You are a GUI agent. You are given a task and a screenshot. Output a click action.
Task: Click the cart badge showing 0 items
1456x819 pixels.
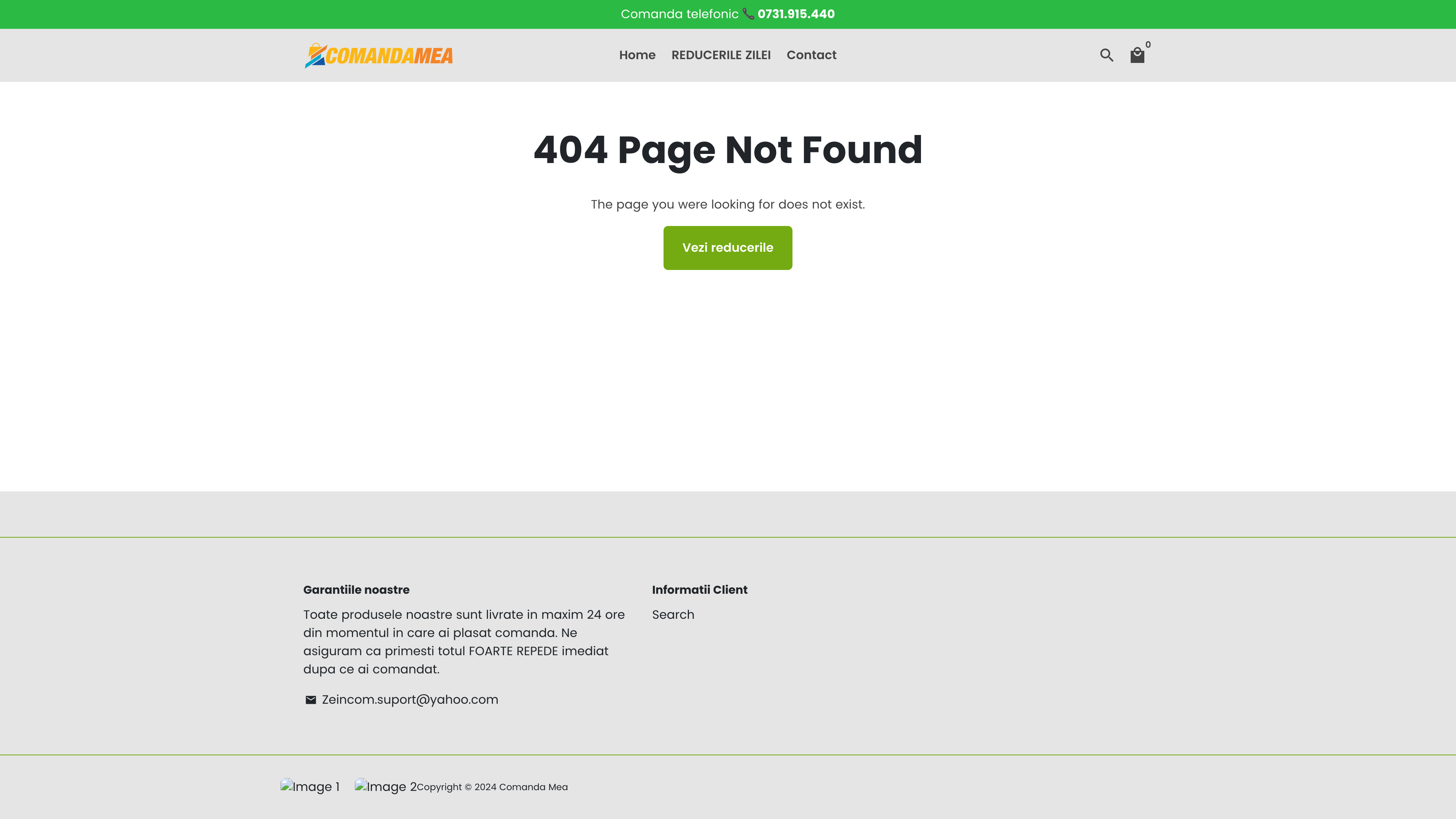coord(1148,45)
